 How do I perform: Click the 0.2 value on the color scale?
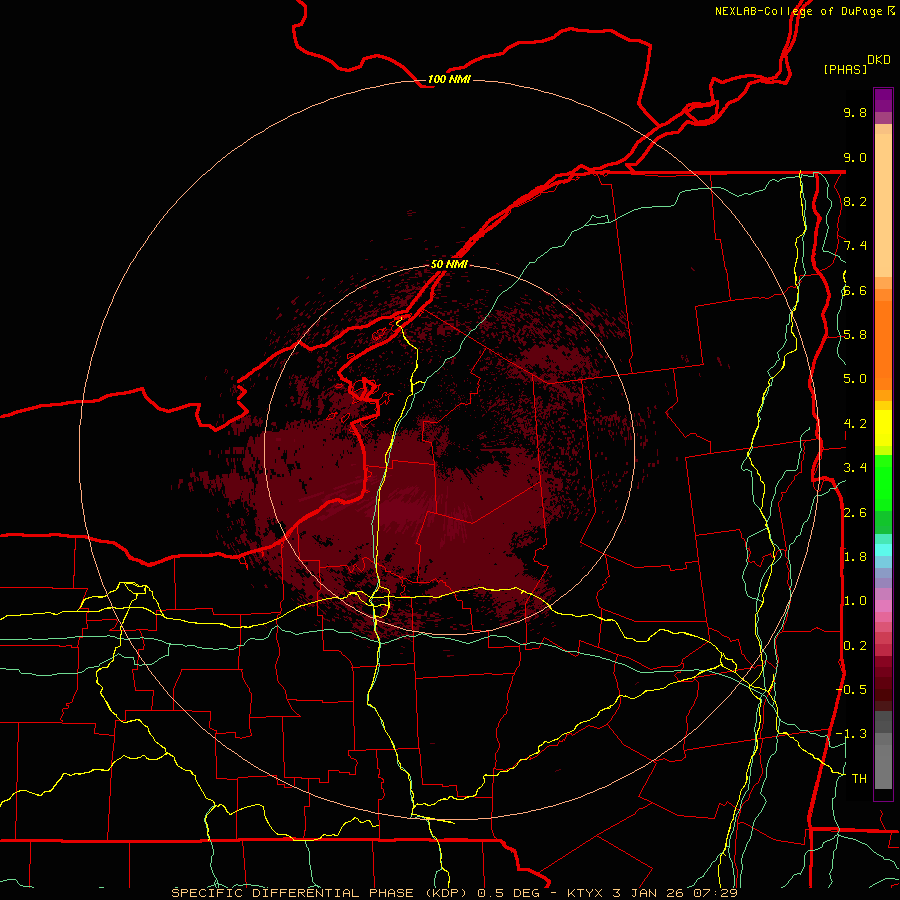855,646
